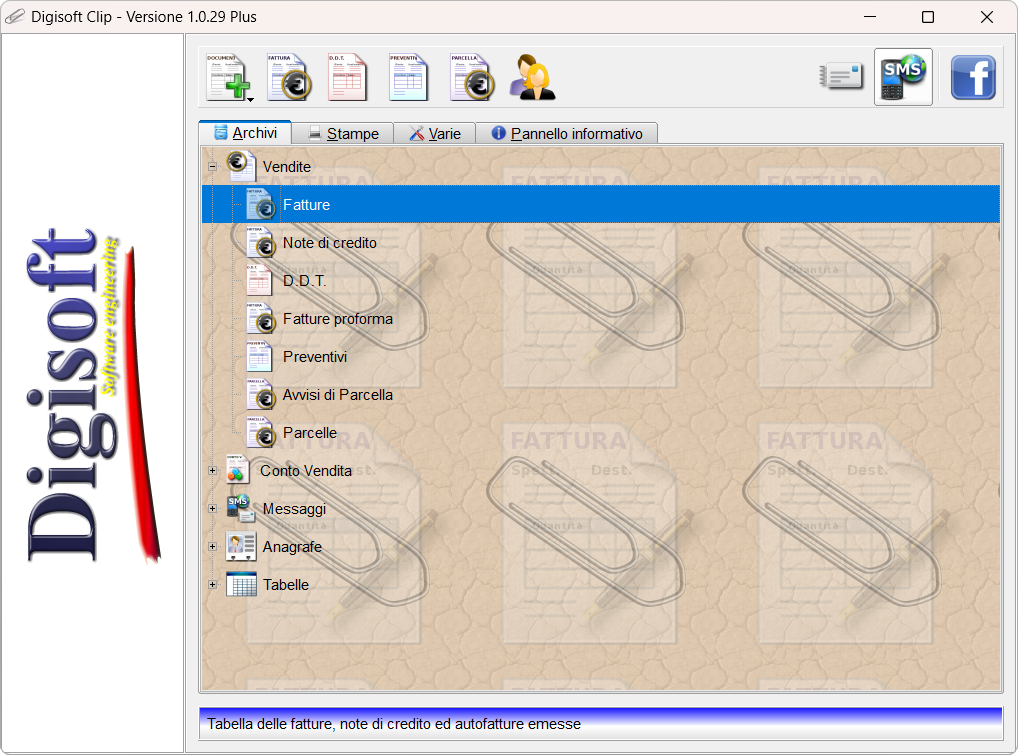Screen dimensions: 1018x755
Task: Select the Tabelle tree label
Action: click(x=286, y=585)
